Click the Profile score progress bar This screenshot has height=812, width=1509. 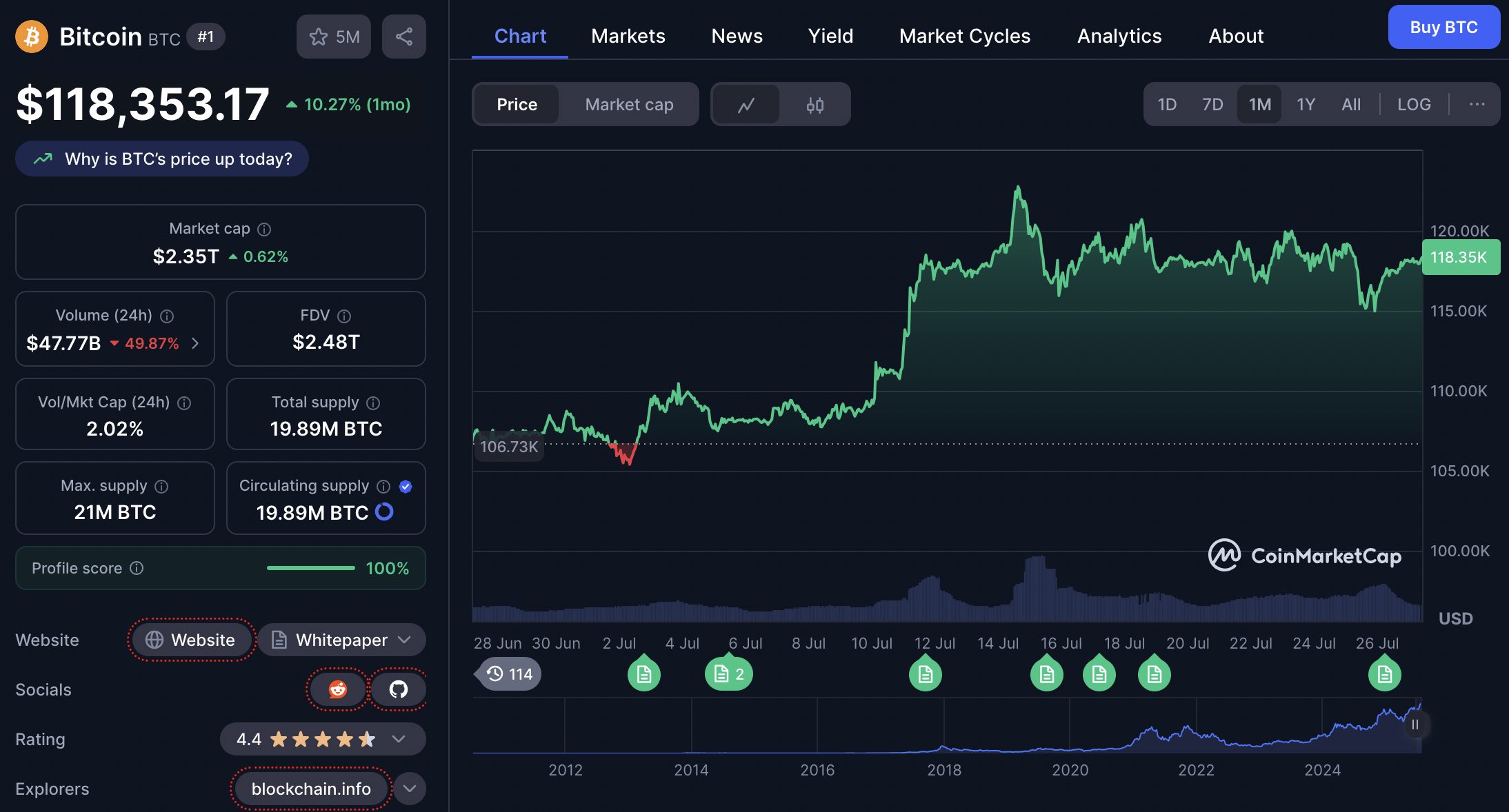pyautogui.click(x=311, y=568)
